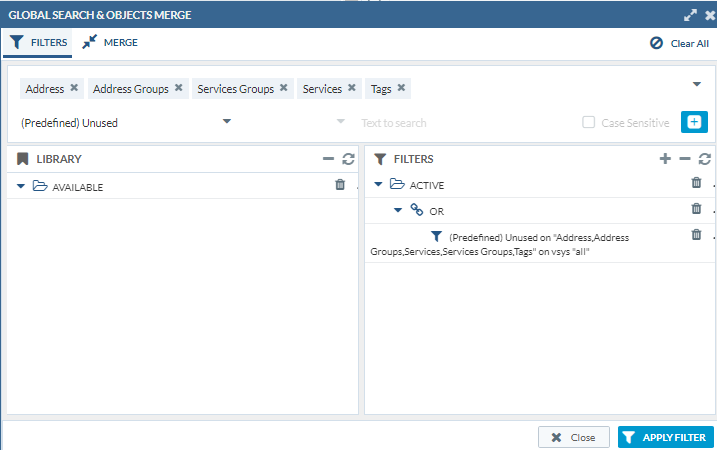Image resolution: width=717 pixels, height=450 pixels.
Task: Collapse all with Library minus icon
Action: point(328,159)
